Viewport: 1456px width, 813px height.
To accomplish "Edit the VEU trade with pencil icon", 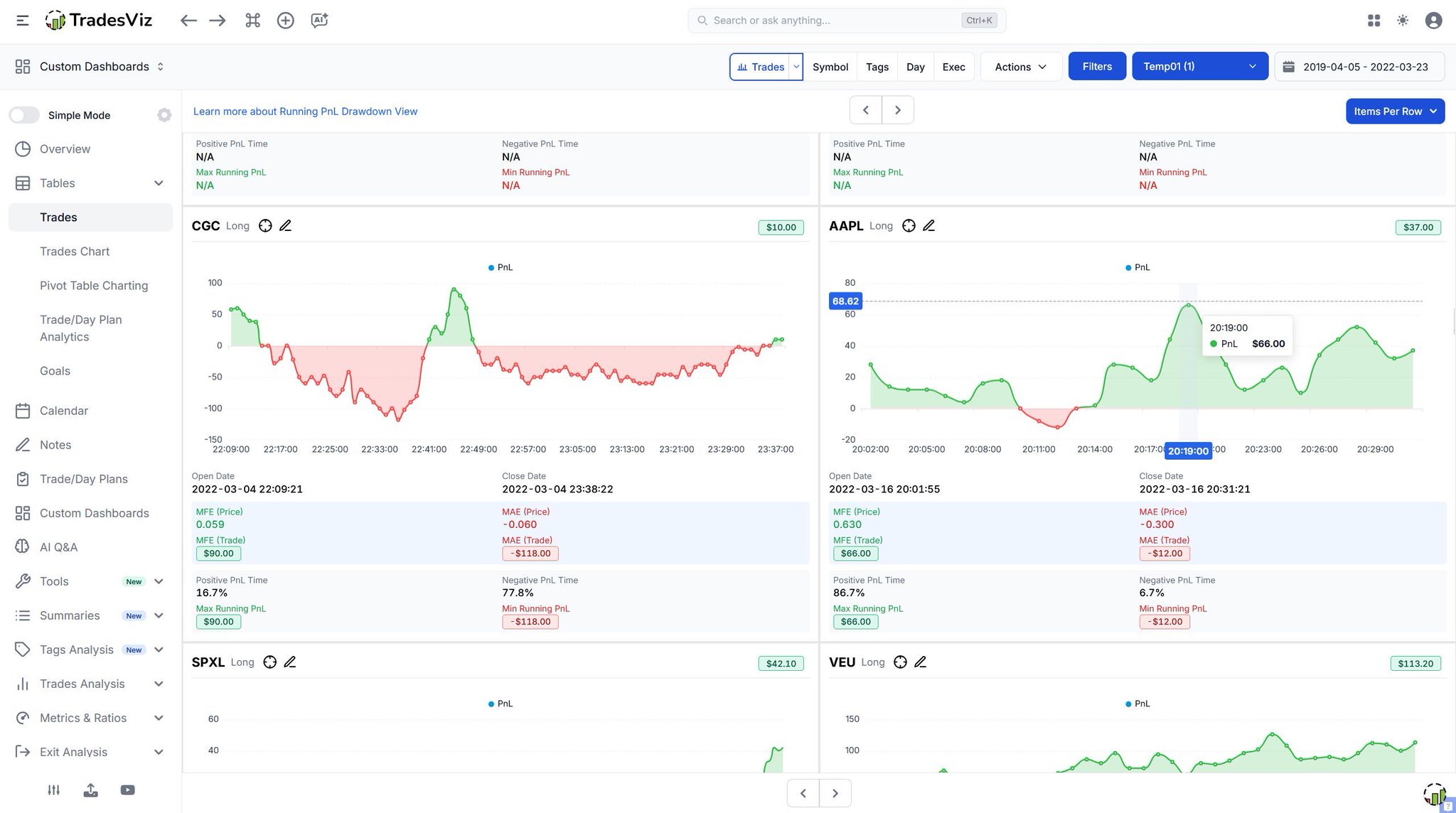I will coord(921,662).
